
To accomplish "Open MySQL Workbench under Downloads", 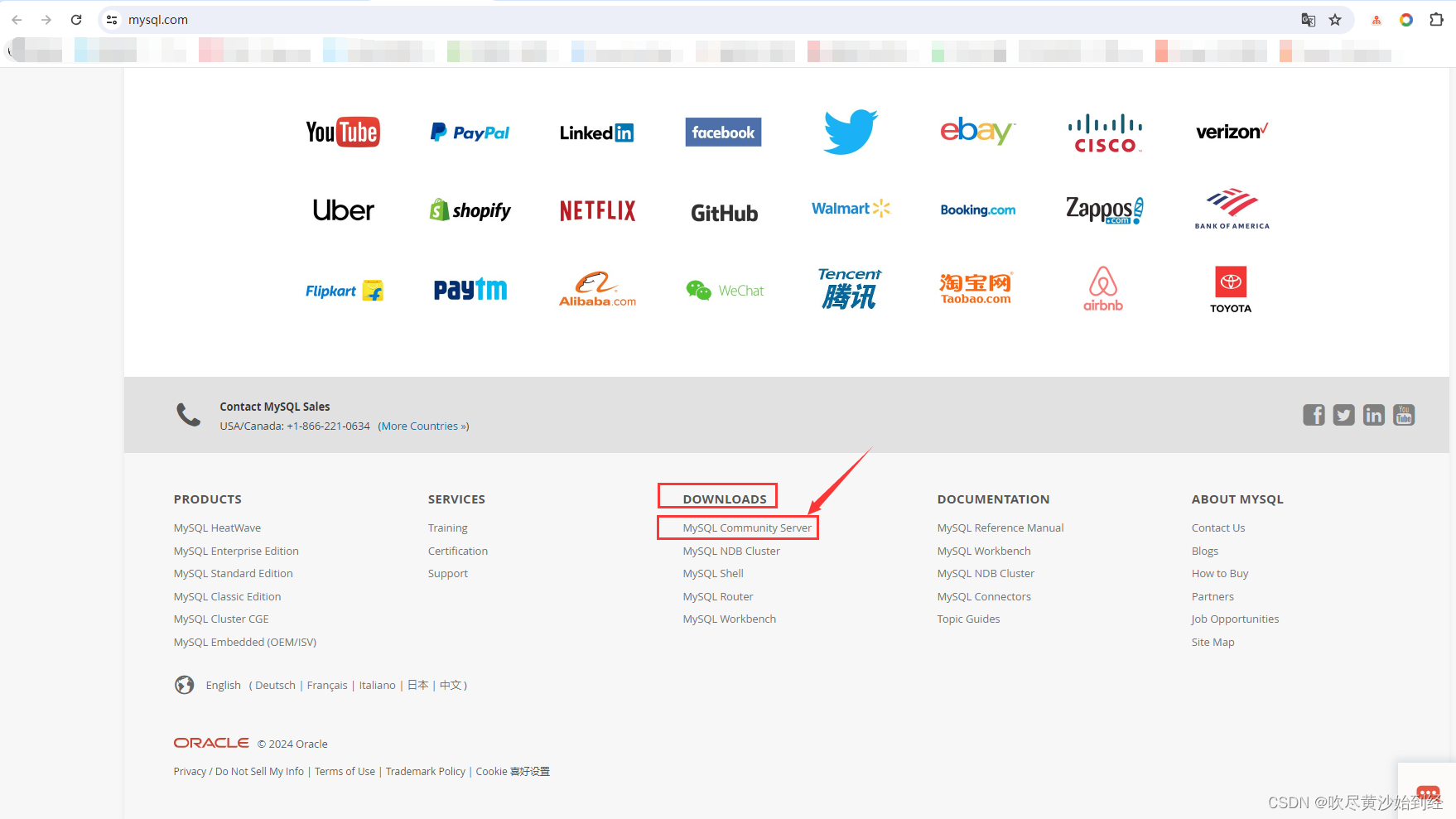I will 730,619.
